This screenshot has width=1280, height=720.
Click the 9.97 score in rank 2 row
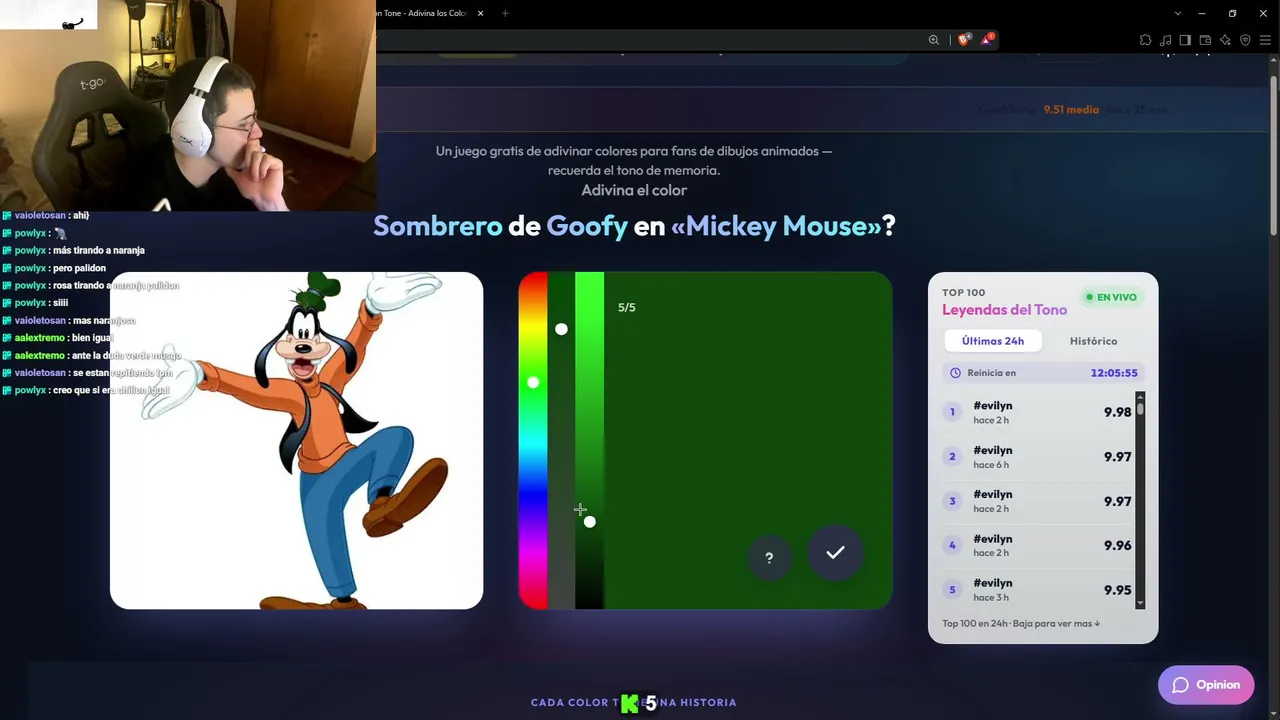click(1118, 457)
